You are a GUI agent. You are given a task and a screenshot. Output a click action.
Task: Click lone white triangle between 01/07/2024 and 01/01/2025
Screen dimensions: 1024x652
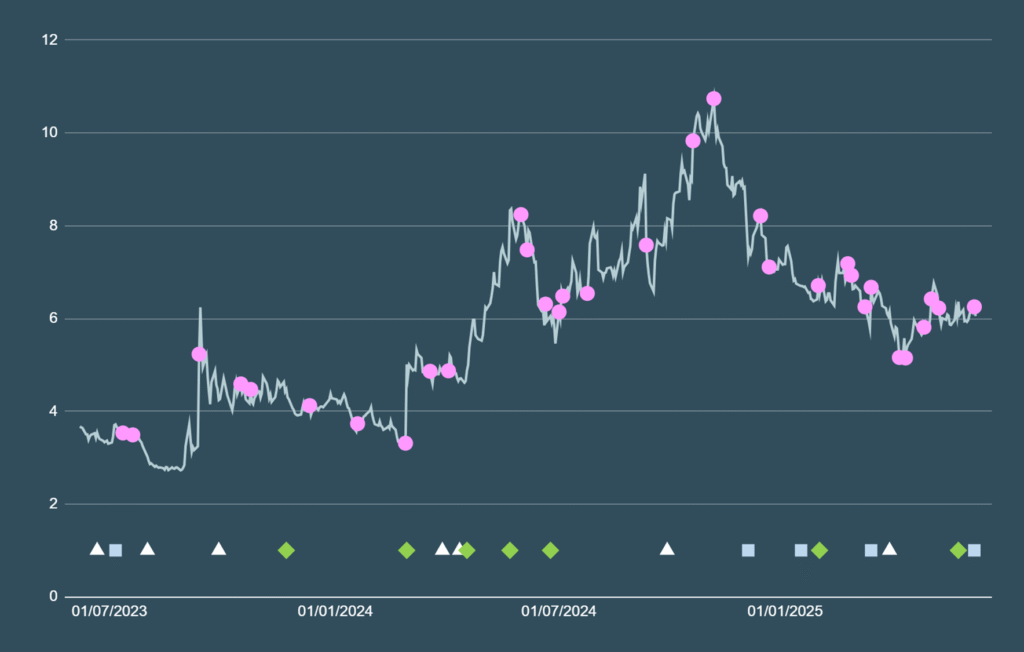pyautogui.click(x=667, y=549)
